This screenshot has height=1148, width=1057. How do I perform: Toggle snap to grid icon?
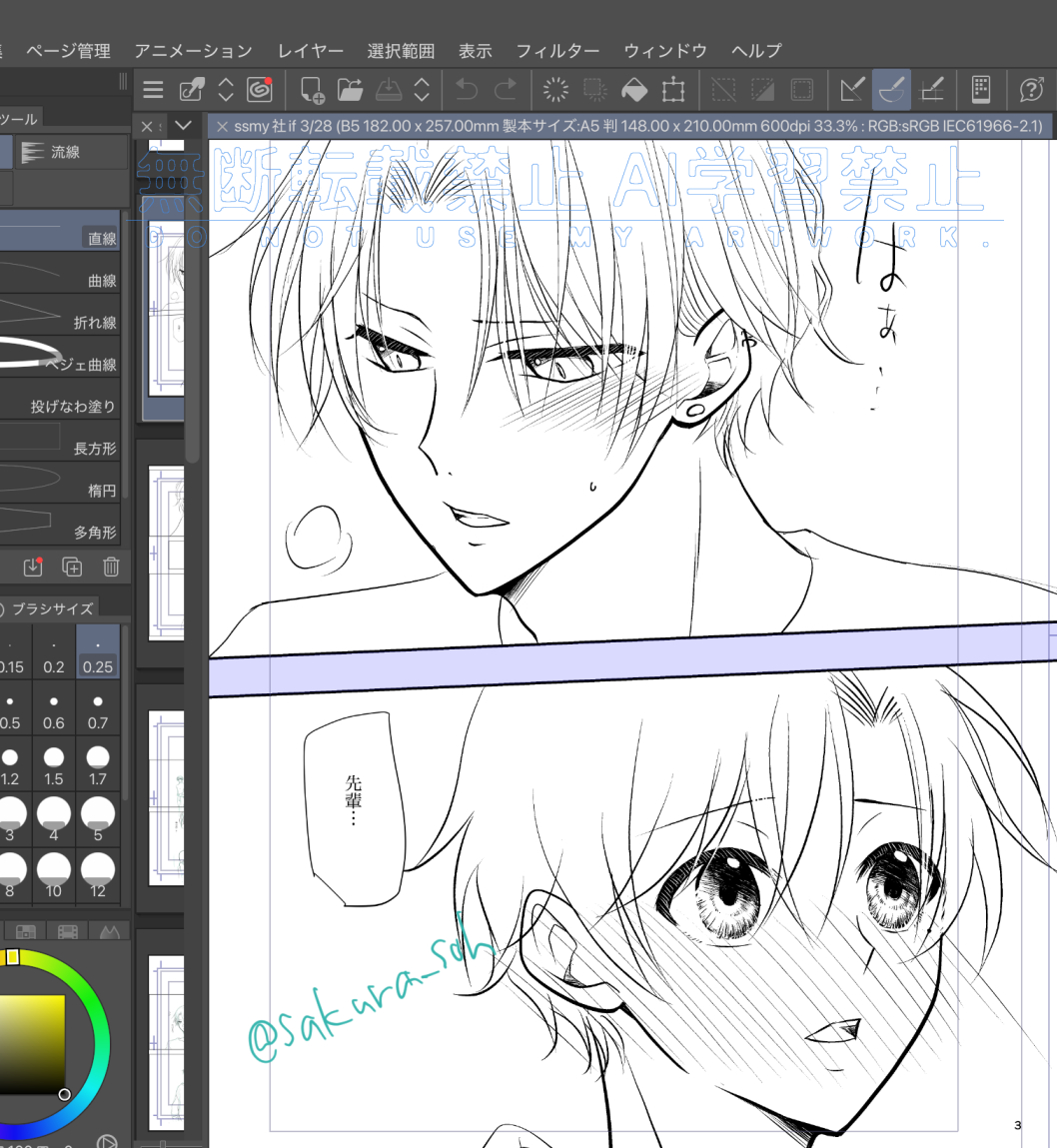pos(931,90)
